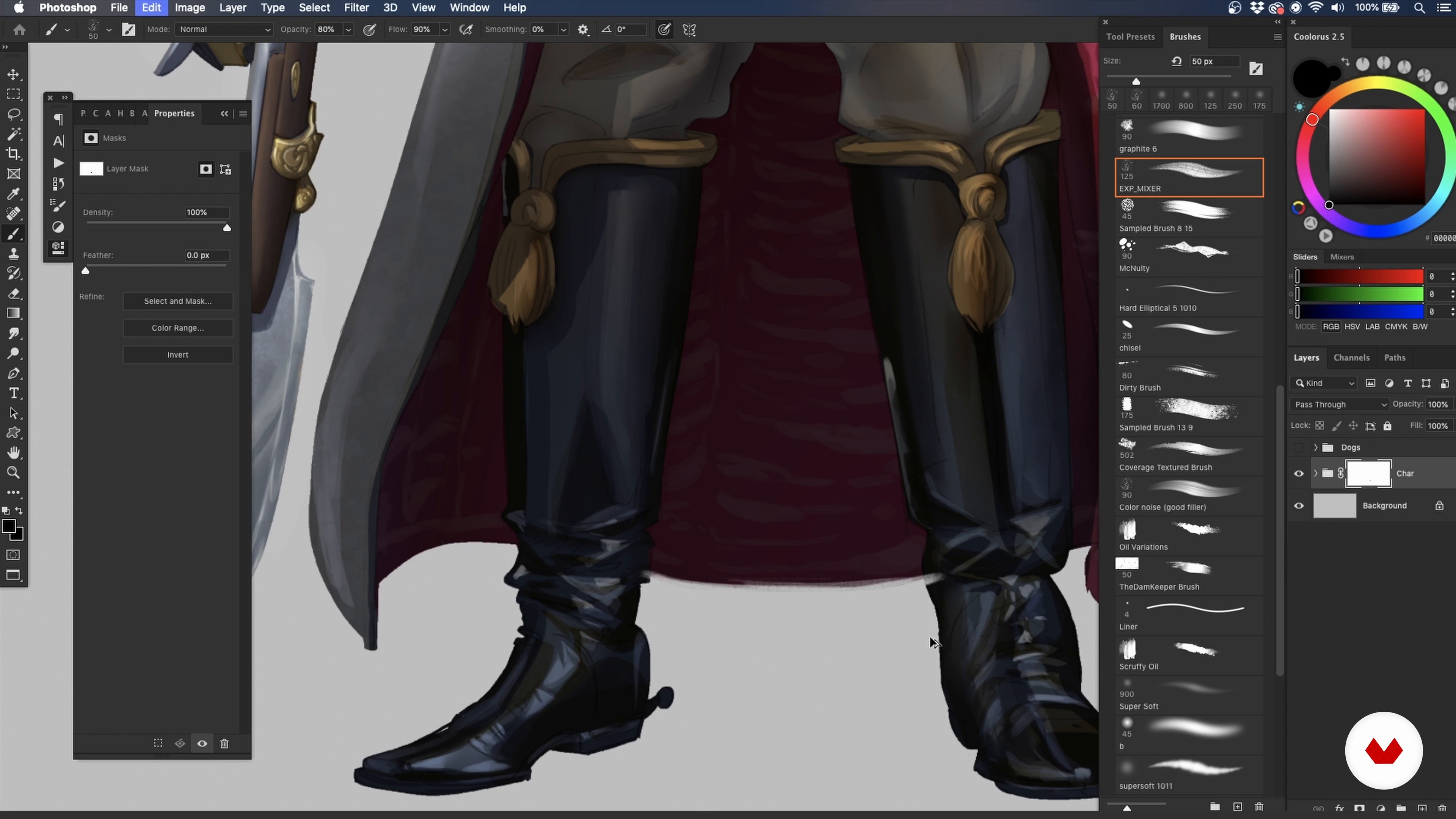Viewport: 1456px width, 819px height.
Task: Select the Eyedropper tool
Action: (x=14, y=194)
